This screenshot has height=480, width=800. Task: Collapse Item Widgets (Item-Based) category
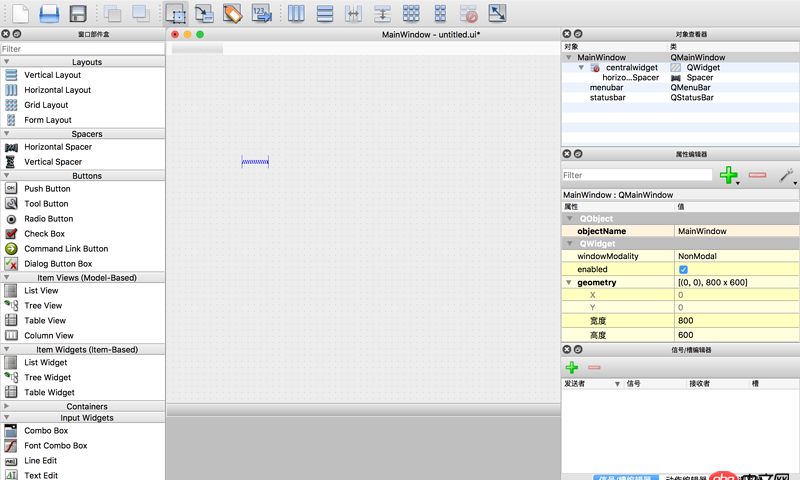7,349
